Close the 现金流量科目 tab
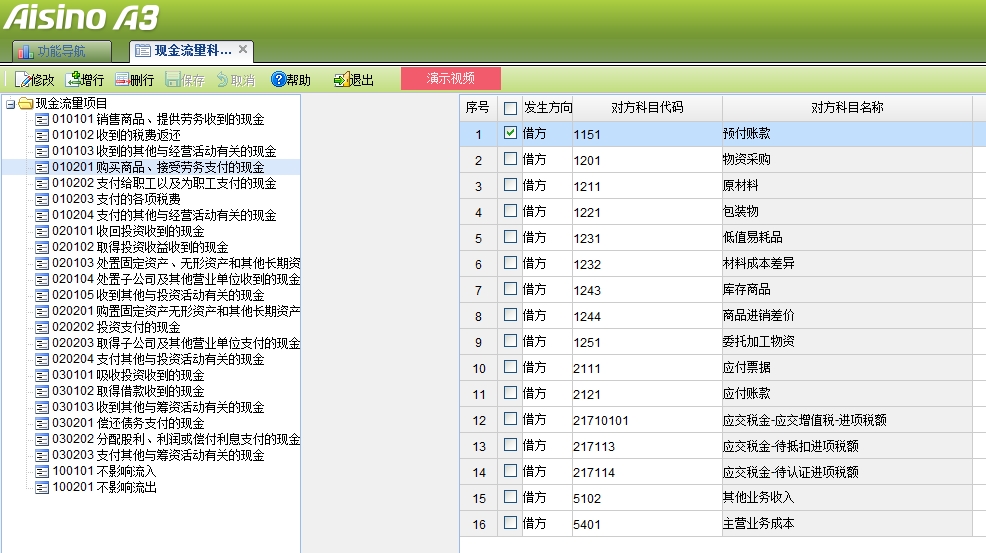 point(243,49)
